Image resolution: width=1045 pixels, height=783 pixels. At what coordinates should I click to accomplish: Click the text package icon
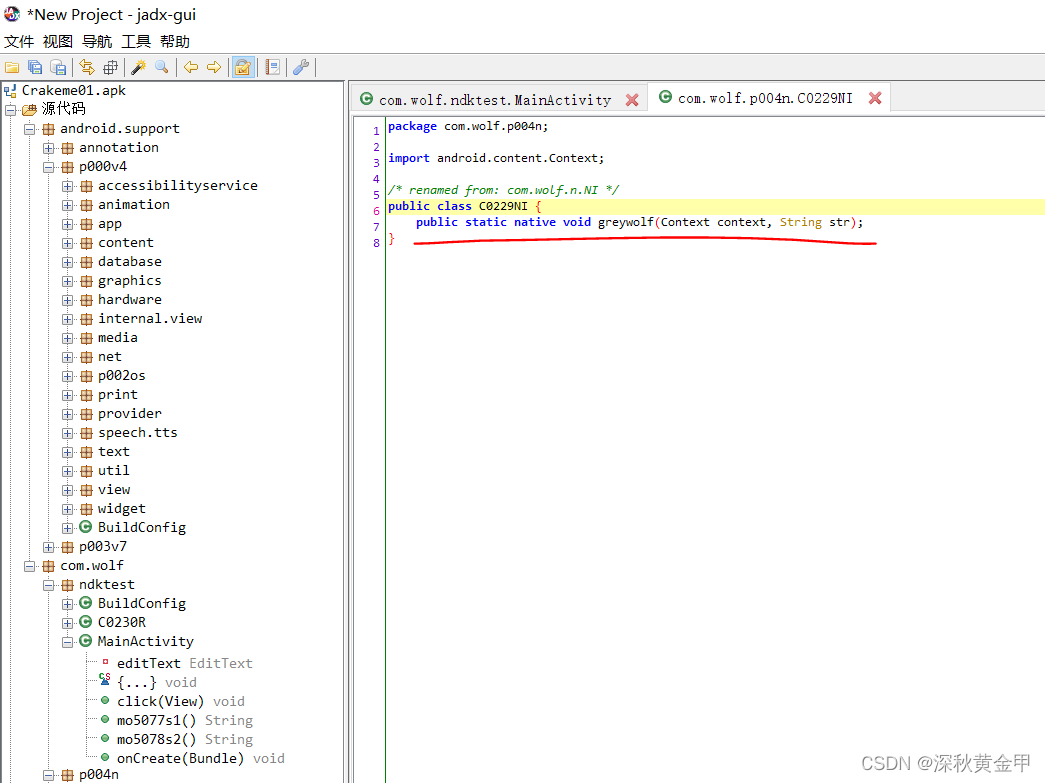pyautogui.click(x=87, y=452)
